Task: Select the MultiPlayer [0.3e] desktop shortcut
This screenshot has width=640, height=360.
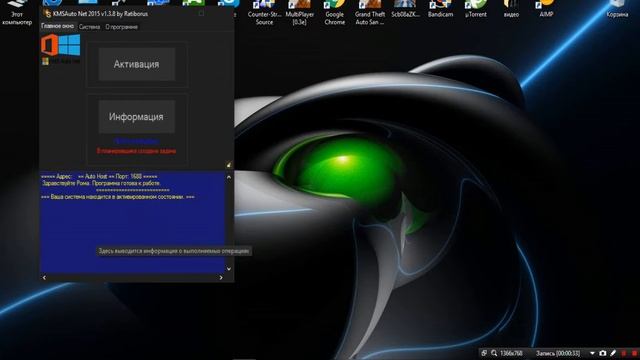Action: pyautogui.click(x=300, y=13)
